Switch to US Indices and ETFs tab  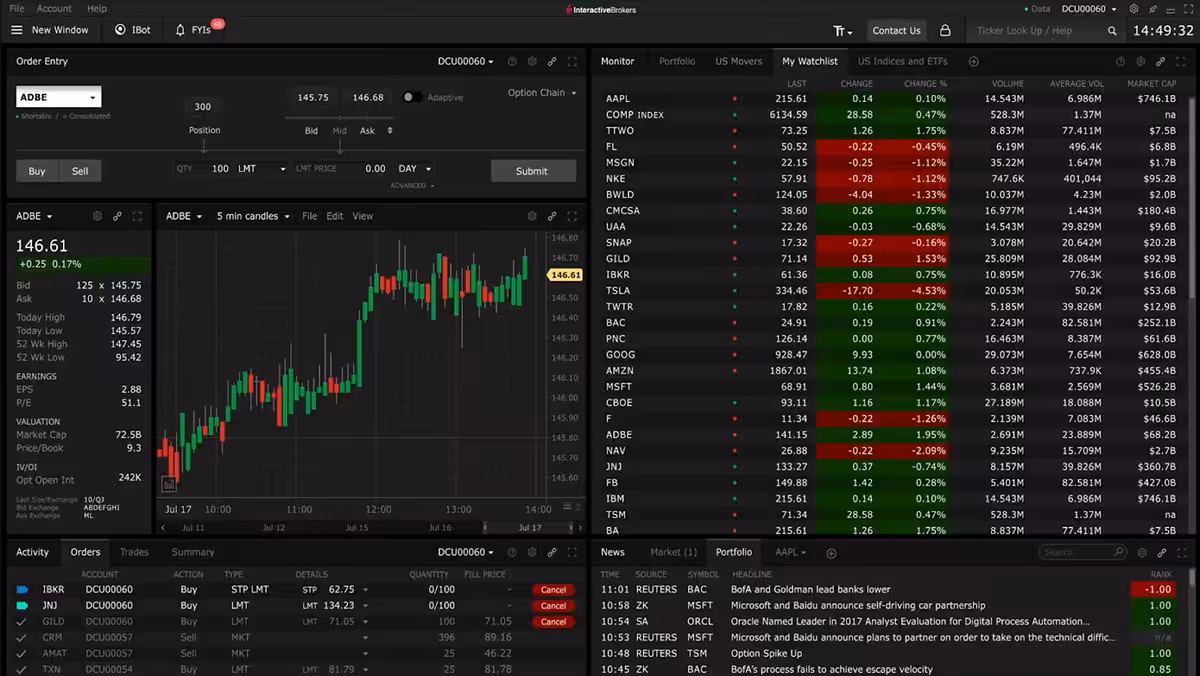(902, 62)
